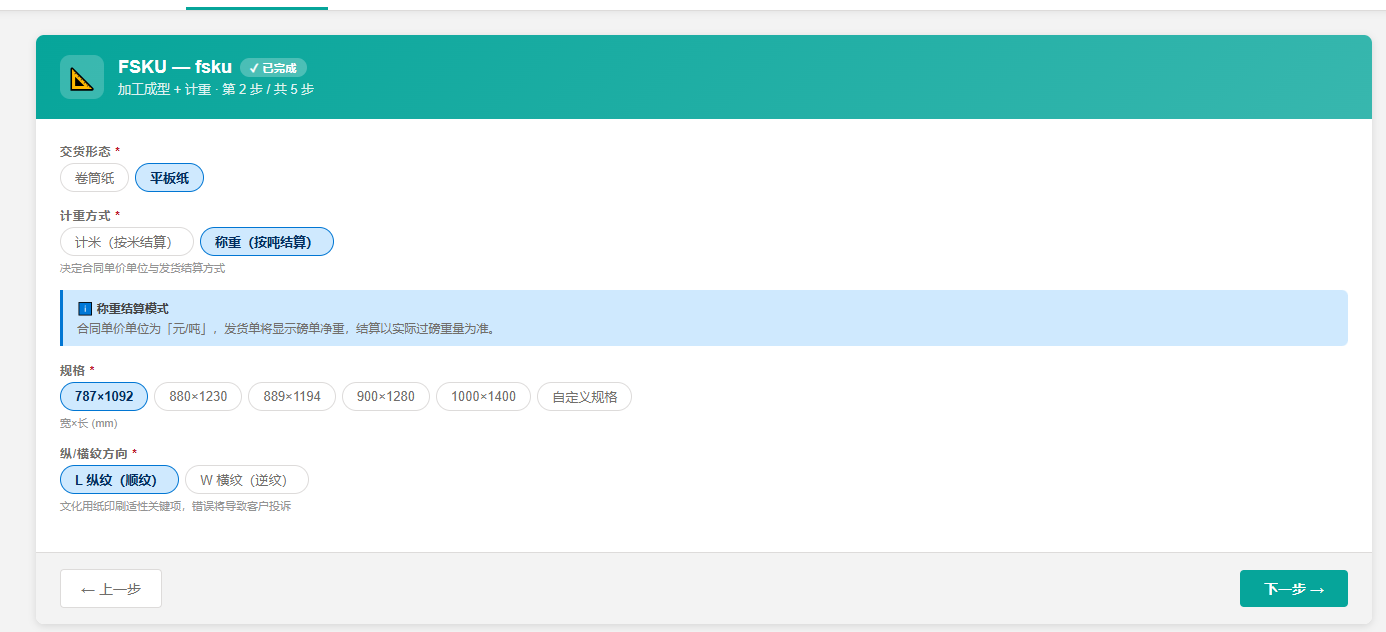Go back with 上一步 button
This screenshot has width=1386, height=632.
[x=111, y=589]
